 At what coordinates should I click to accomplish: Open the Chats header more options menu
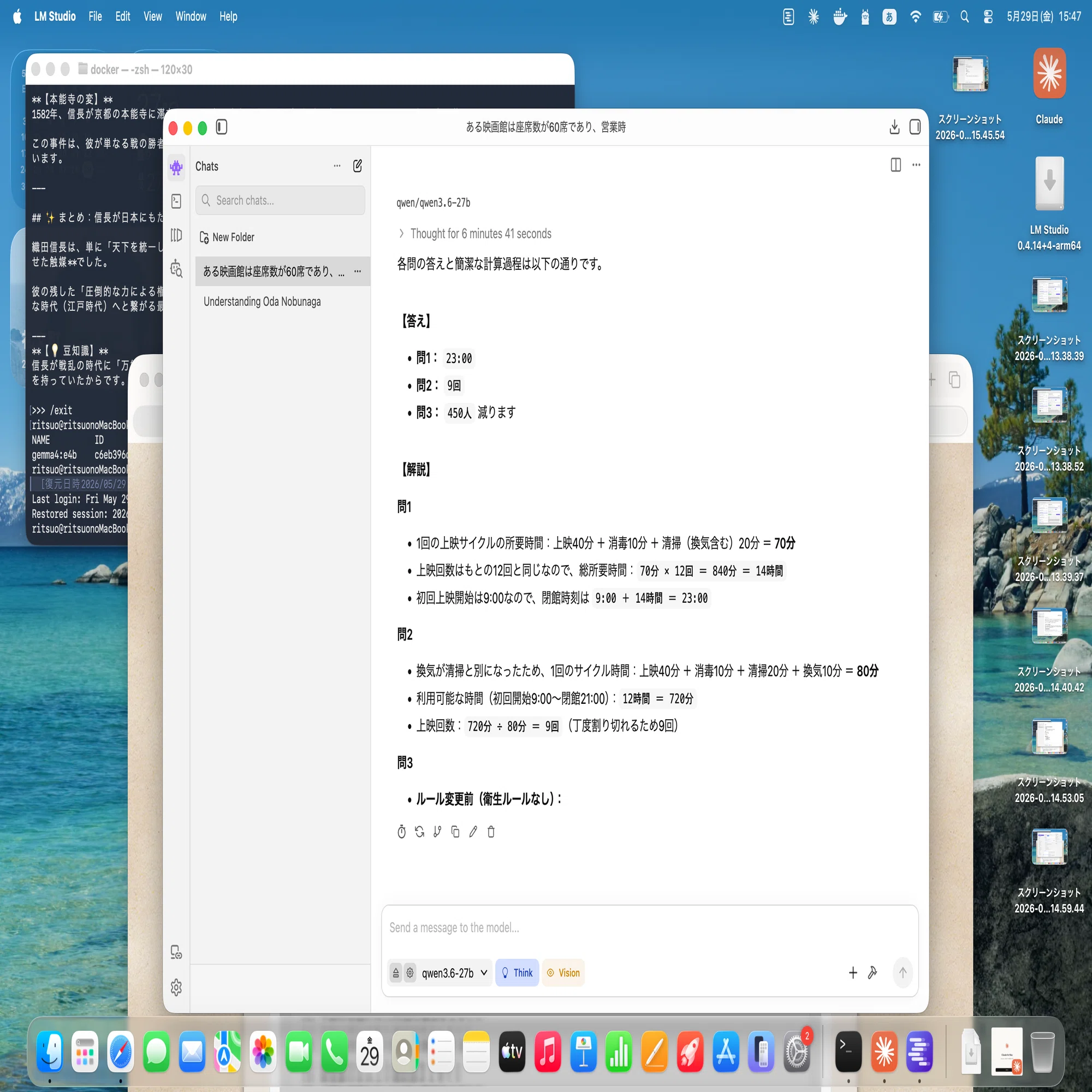pyautogui.click(x=337, y=166)
